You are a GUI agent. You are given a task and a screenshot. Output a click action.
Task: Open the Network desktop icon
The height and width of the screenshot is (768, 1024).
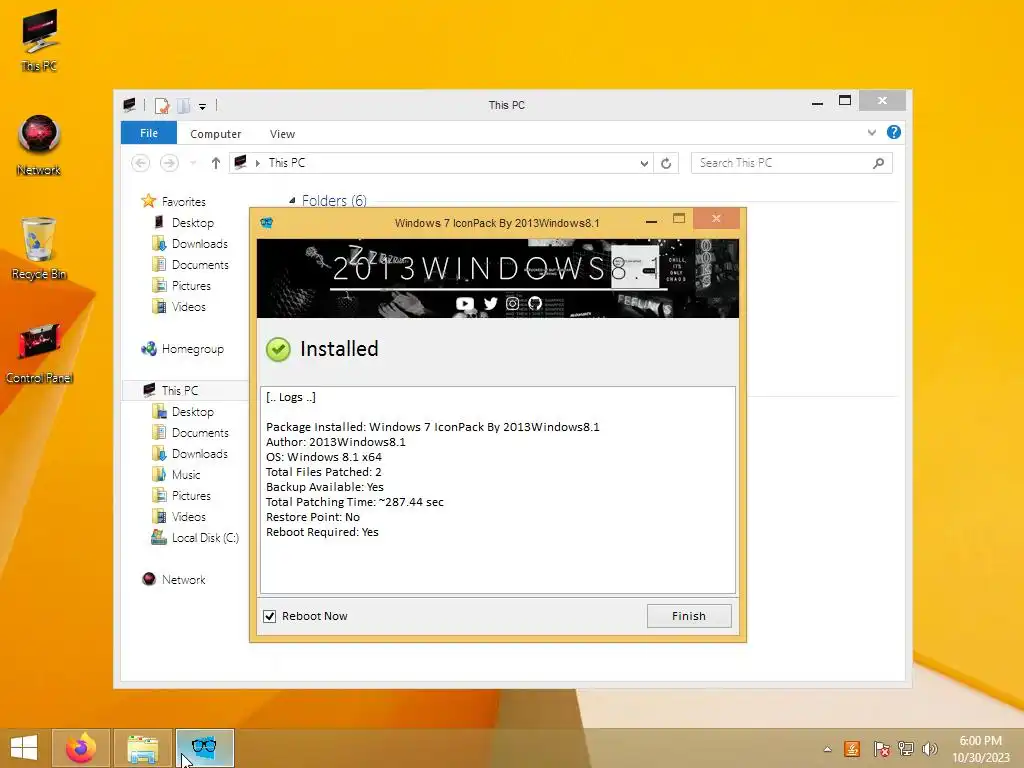39,144
